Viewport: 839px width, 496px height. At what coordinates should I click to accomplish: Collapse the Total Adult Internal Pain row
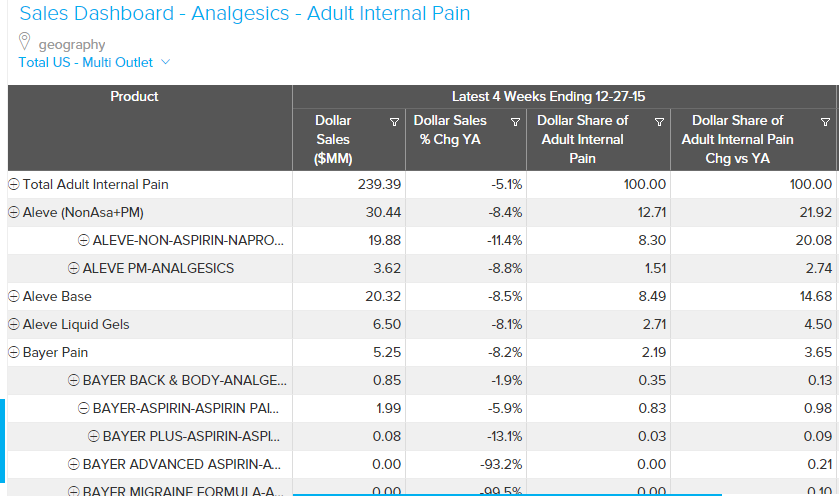tap(14, 185)
